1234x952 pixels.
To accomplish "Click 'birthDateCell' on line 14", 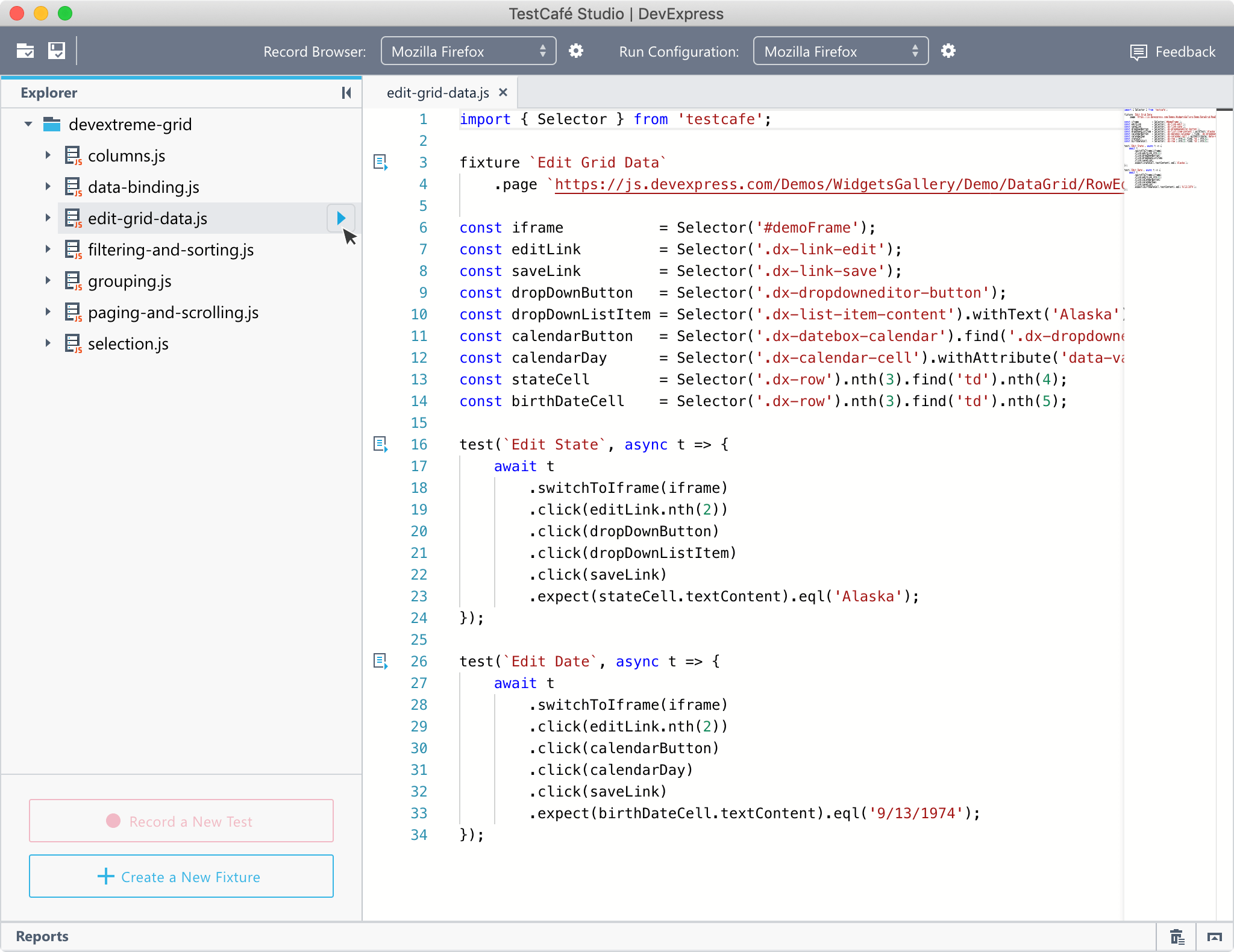I will tap(568, 401).
